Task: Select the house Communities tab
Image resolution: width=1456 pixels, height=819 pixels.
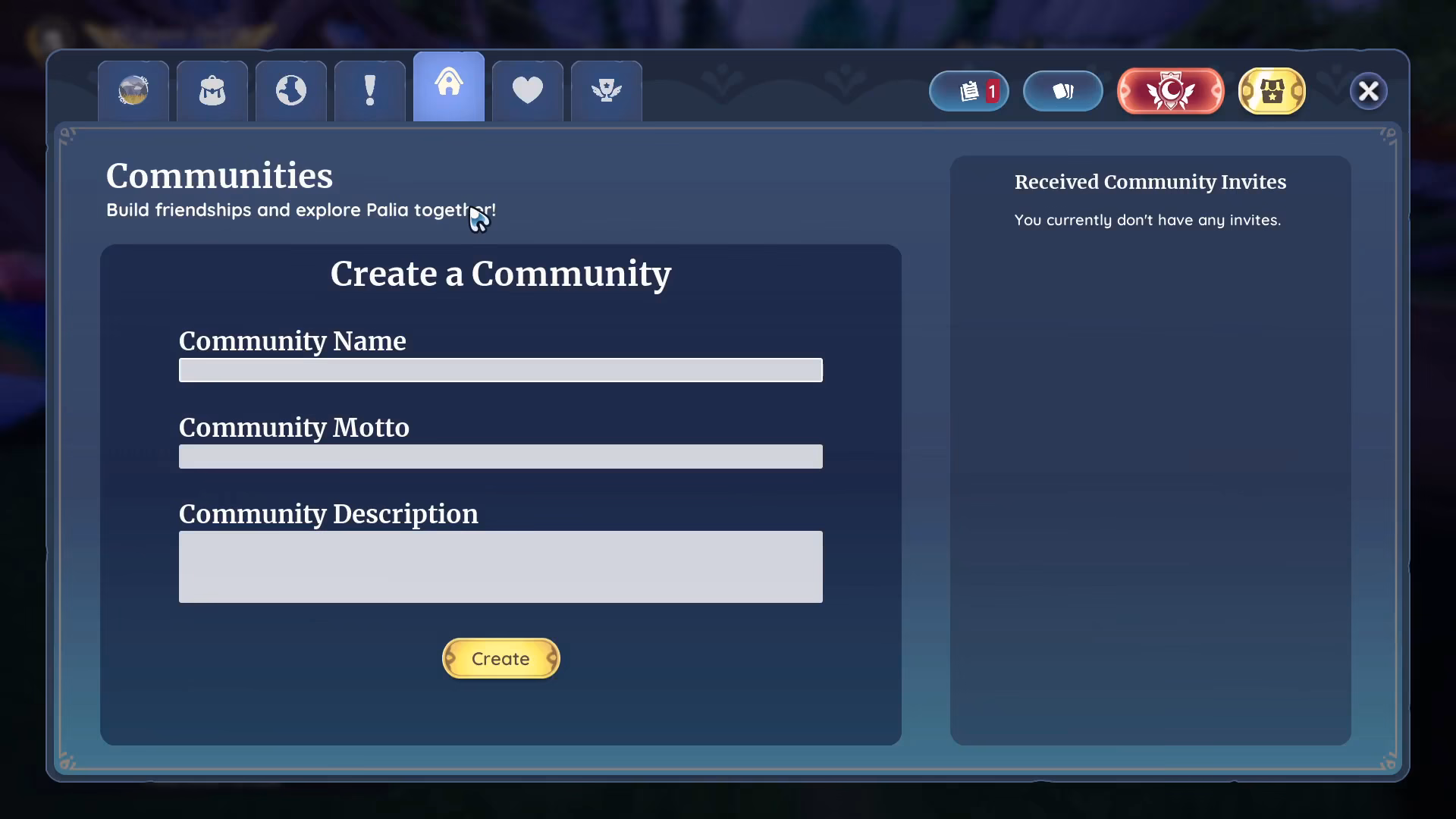Action: 449,86
